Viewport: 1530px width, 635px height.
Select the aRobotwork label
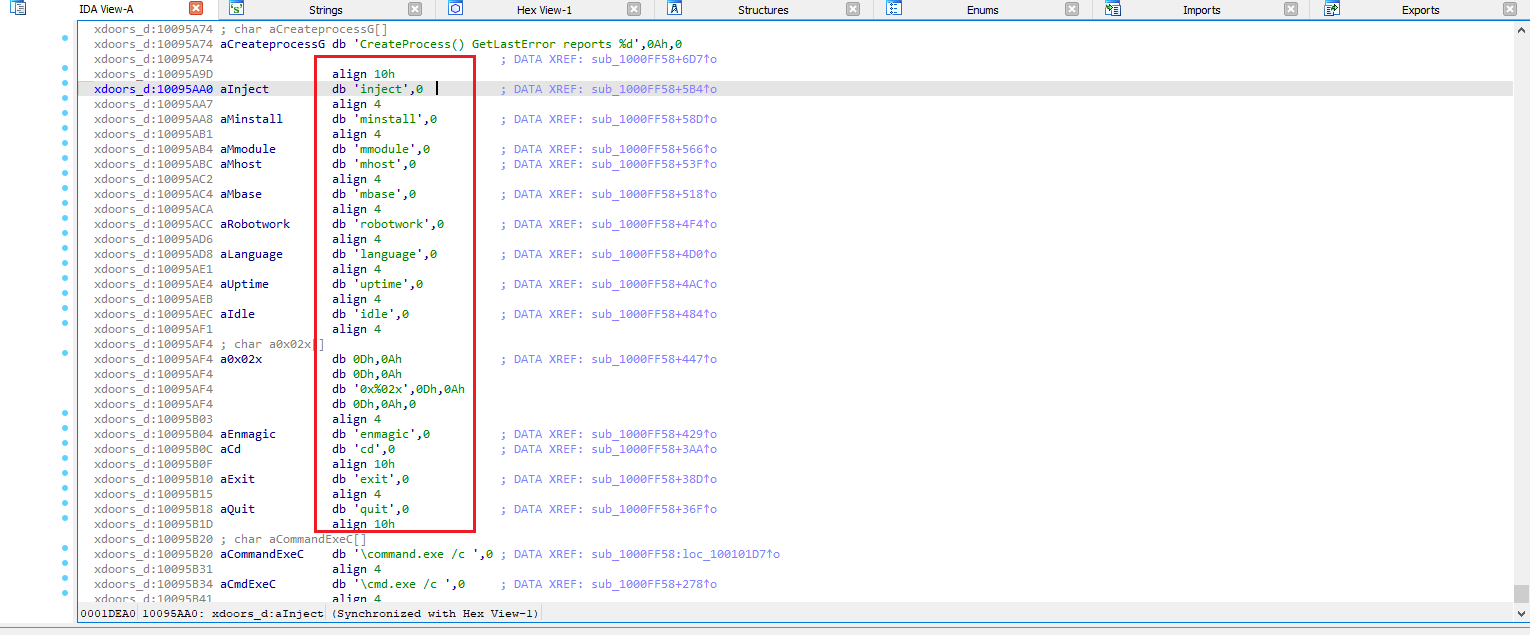255,224
